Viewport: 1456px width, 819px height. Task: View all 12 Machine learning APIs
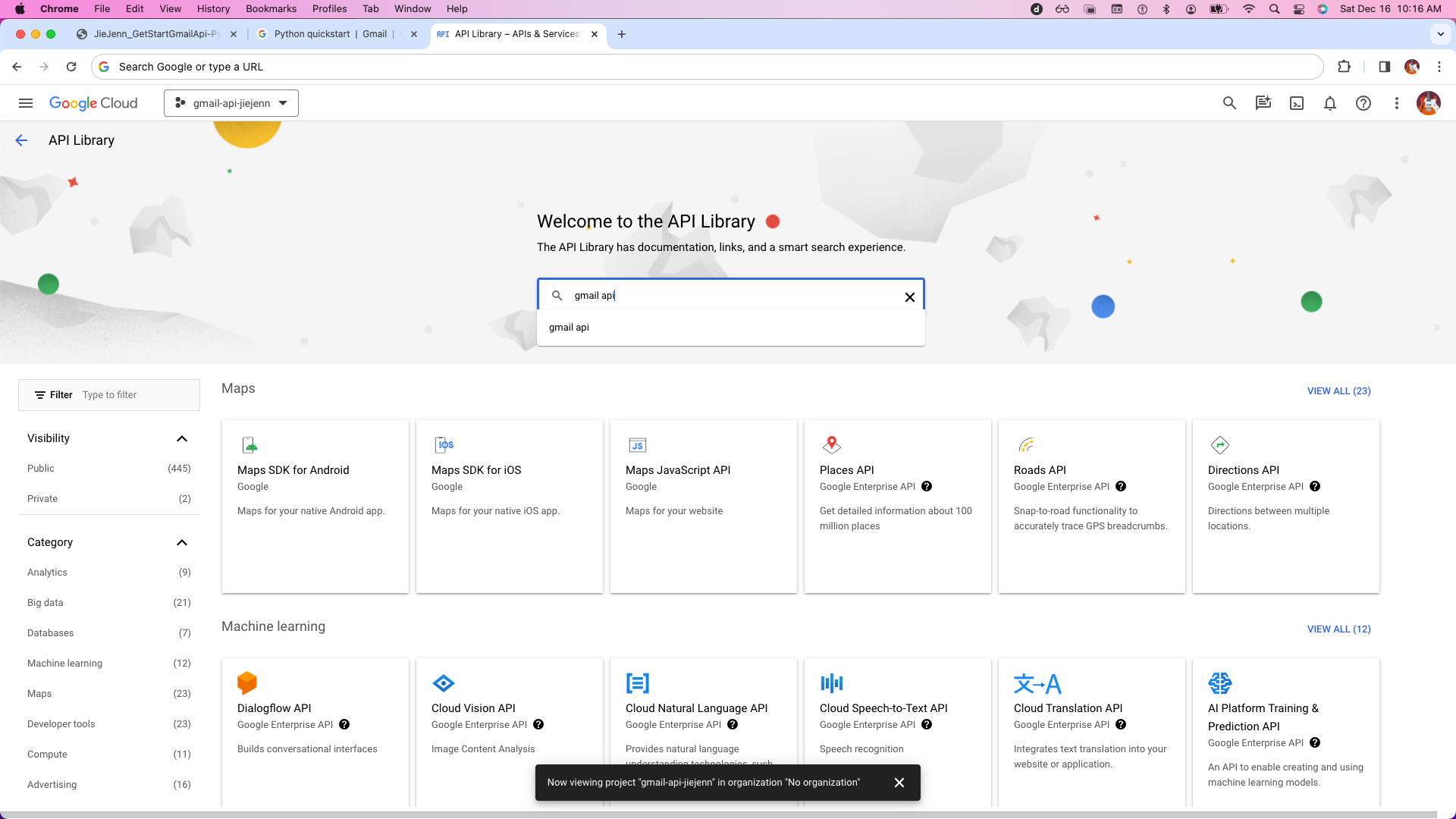pos(1338,629)
